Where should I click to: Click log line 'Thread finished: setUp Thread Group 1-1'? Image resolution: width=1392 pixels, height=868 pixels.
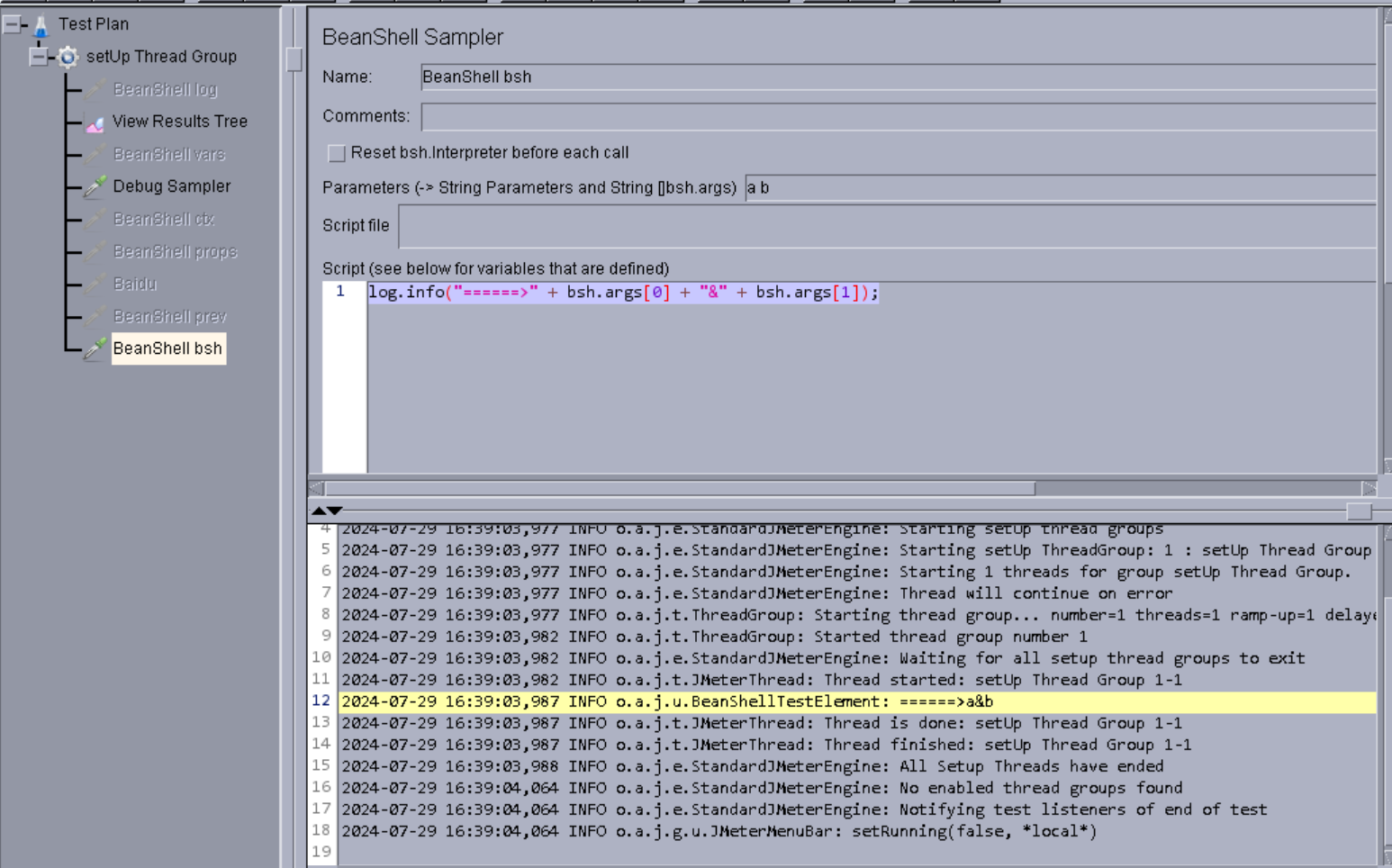[766, 745]
